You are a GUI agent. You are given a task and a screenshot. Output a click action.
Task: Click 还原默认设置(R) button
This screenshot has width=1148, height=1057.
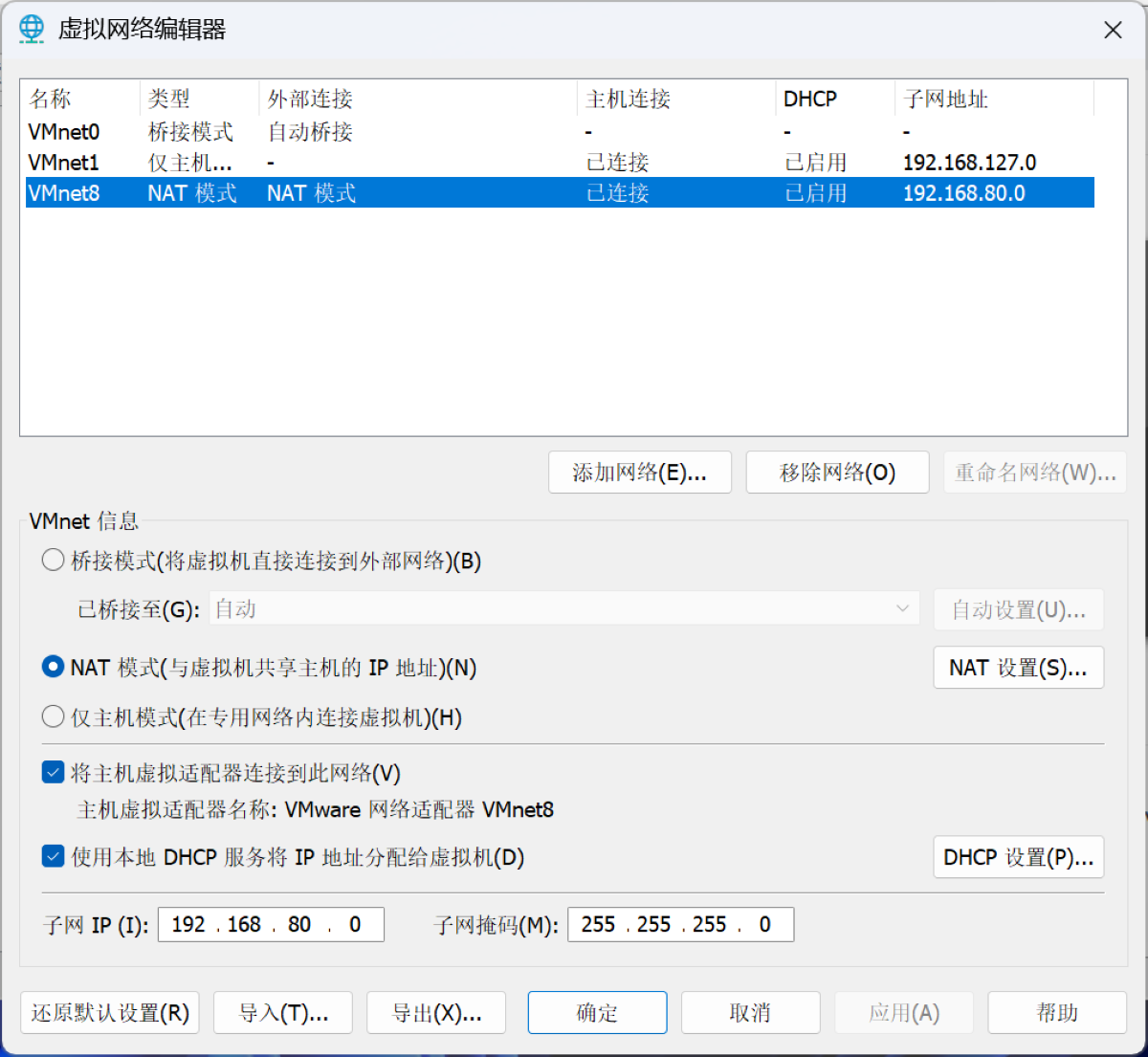[x=110, y=1013]
